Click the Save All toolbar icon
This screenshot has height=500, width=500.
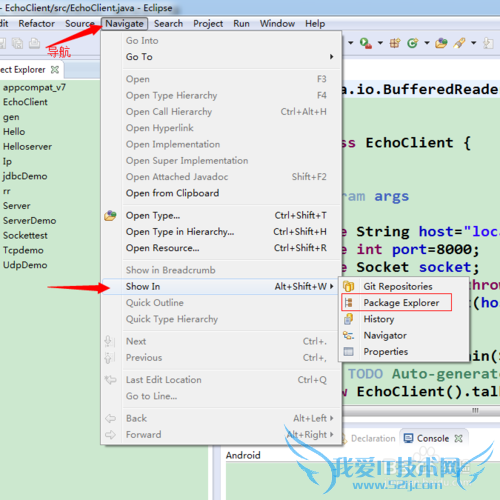pyautogui.click(x=17, y=43)
